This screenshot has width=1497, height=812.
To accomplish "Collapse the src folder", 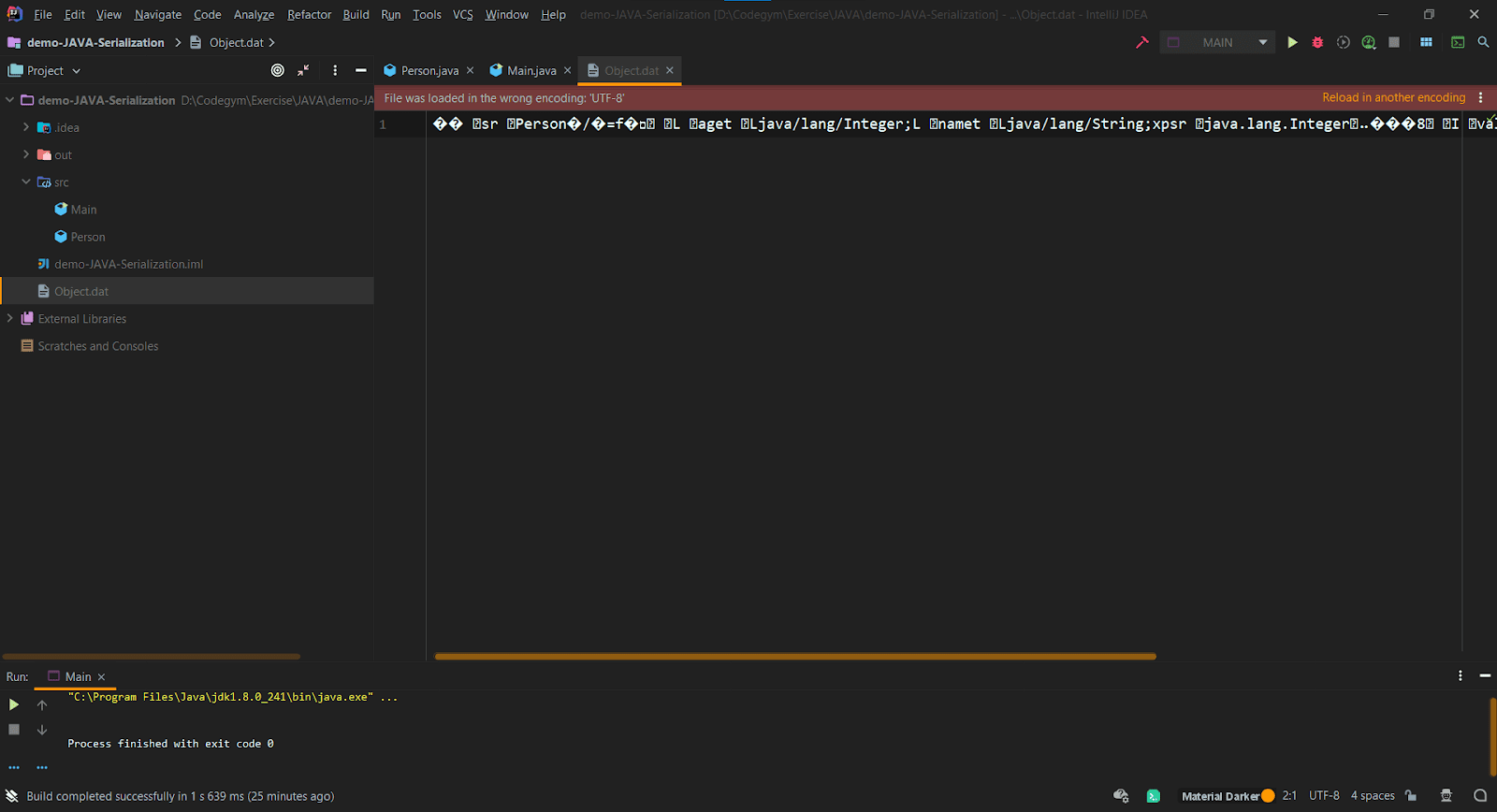I will [26, 182].
